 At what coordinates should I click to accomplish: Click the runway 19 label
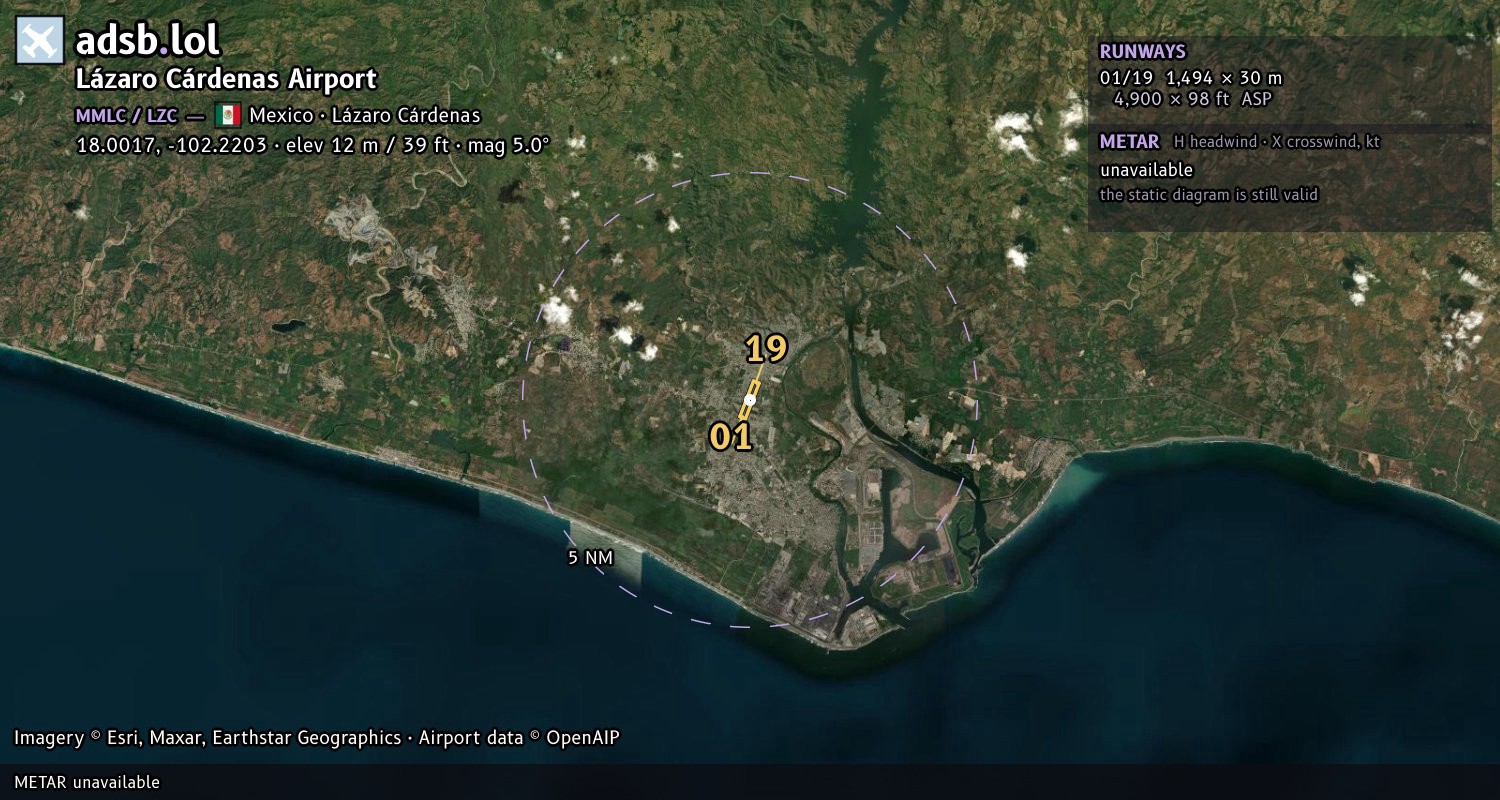pos(766,349)
